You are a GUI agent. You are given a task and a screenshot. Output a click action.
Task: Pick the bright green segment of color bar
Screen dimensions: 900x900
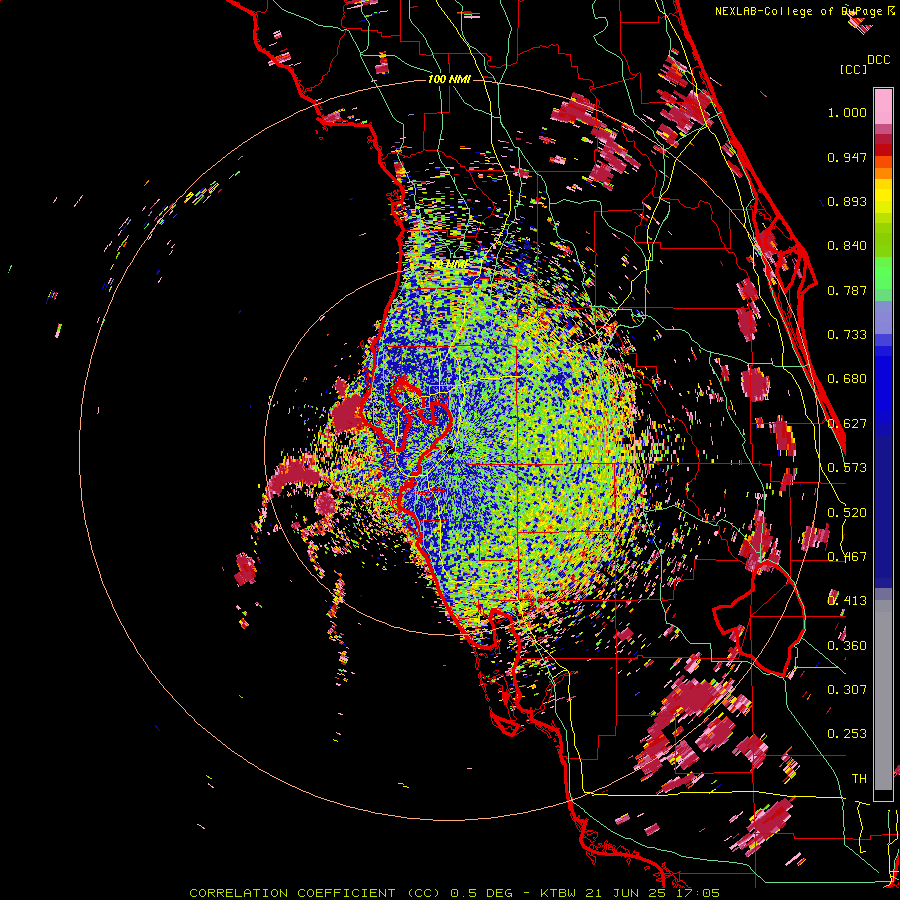point(883,273)
